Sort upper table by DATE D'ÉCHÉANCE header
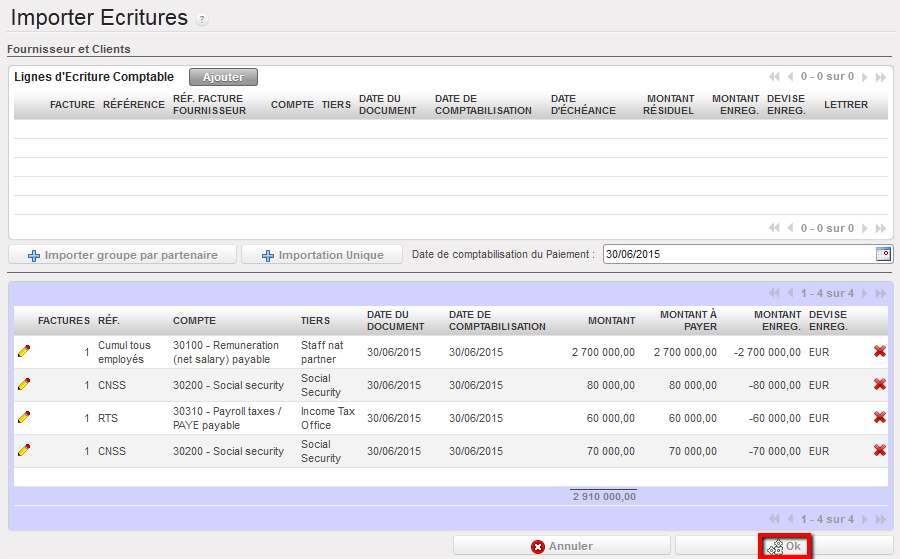Screen dimensions: 900x559 583,105
